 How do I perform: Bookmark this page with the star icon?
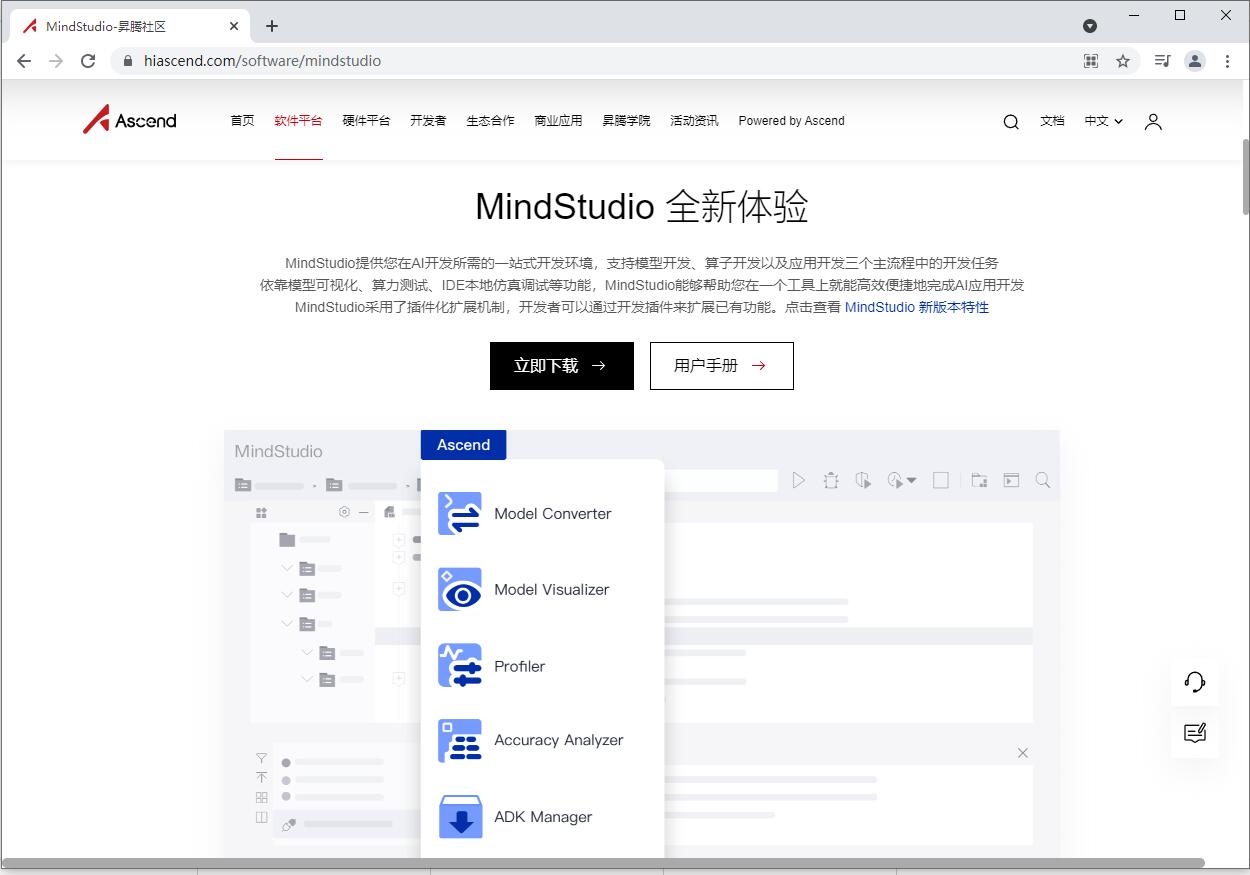click(1123, 61)
